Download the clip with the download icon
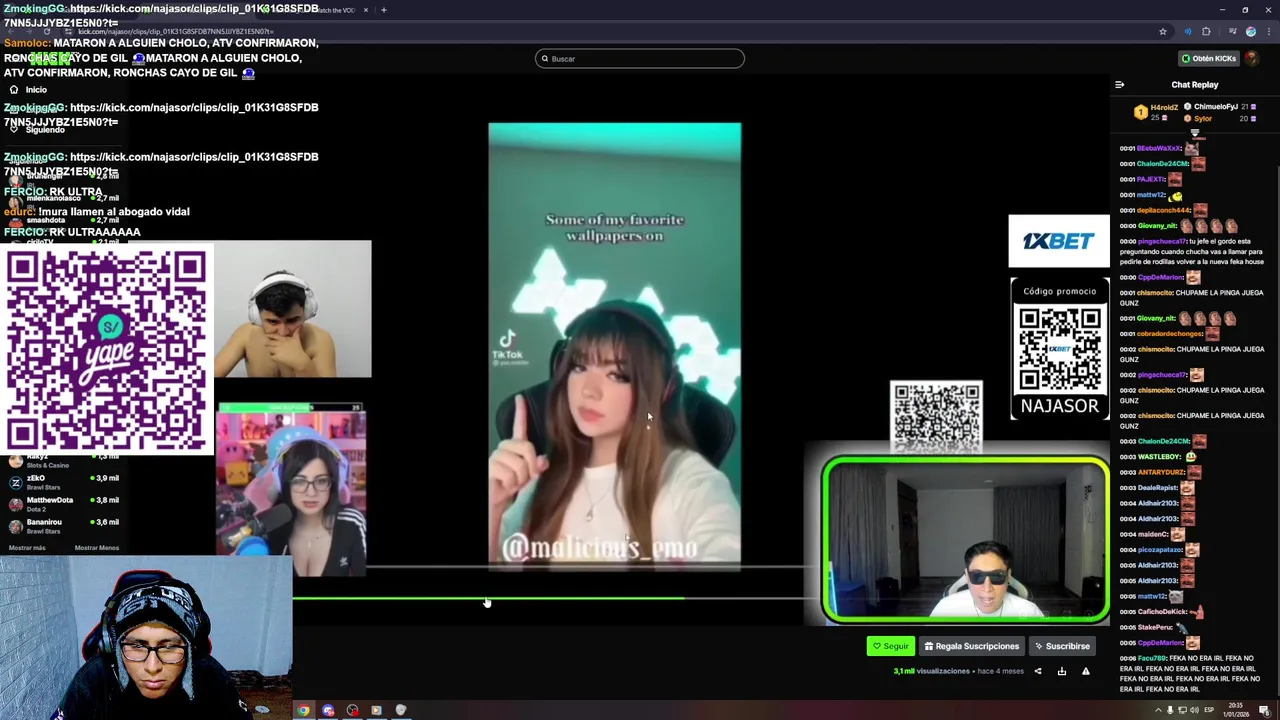The width and height of the screenshot is (1280, 720). [x=1062, y=672]
